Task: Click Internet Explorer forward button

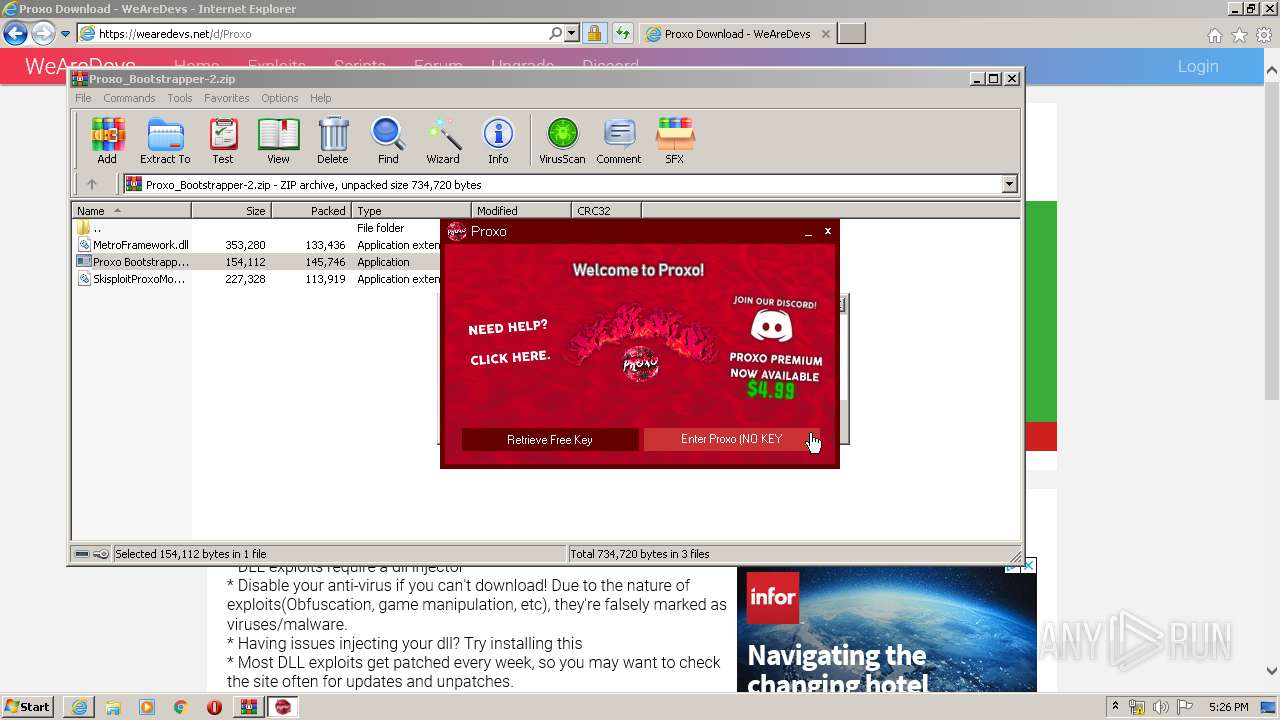Action: tap(43, 34)
